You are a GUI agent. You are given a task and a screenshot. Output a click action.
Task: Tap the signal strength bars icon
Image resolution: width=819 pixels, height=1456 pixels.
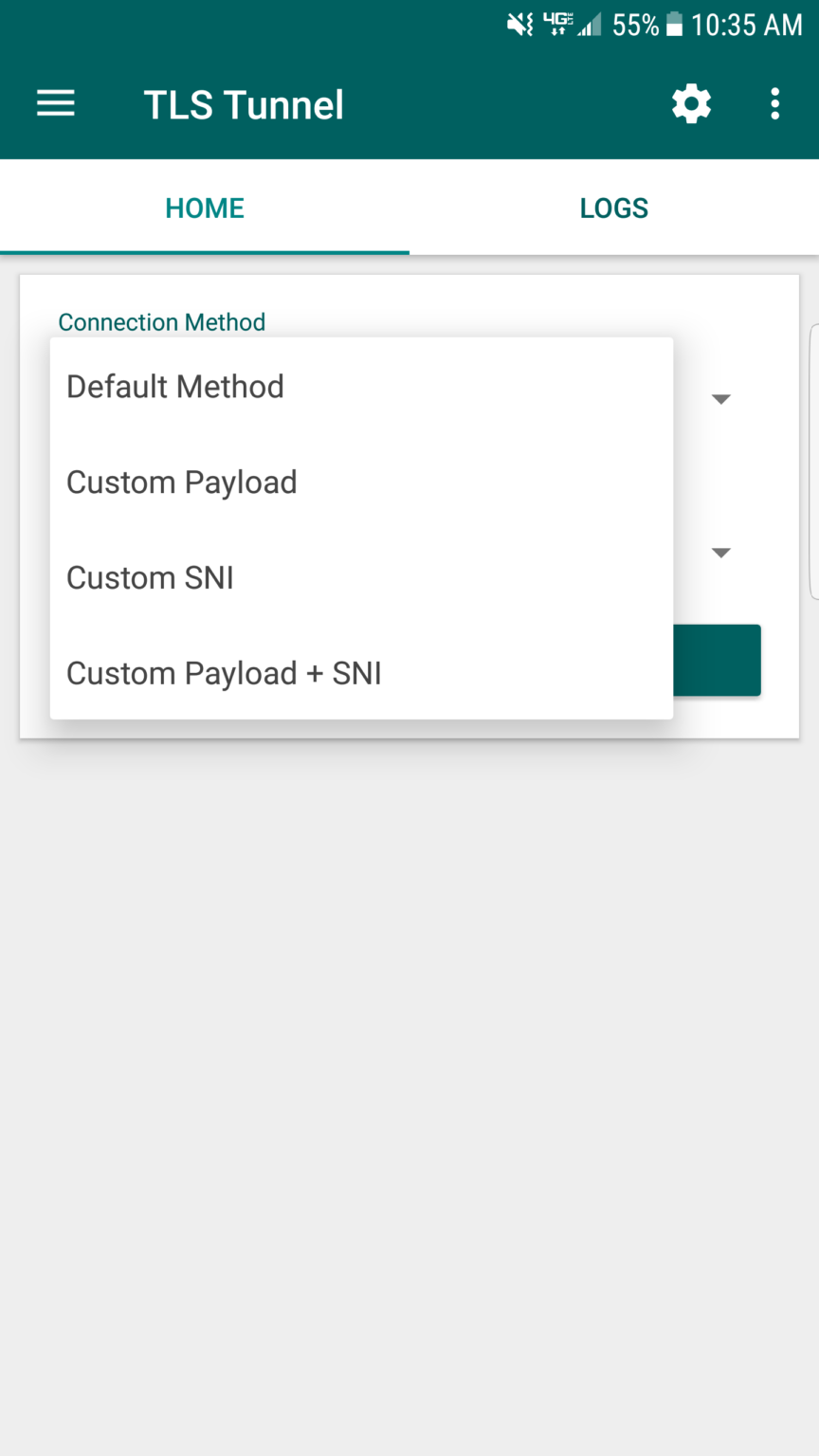point(590,26)
